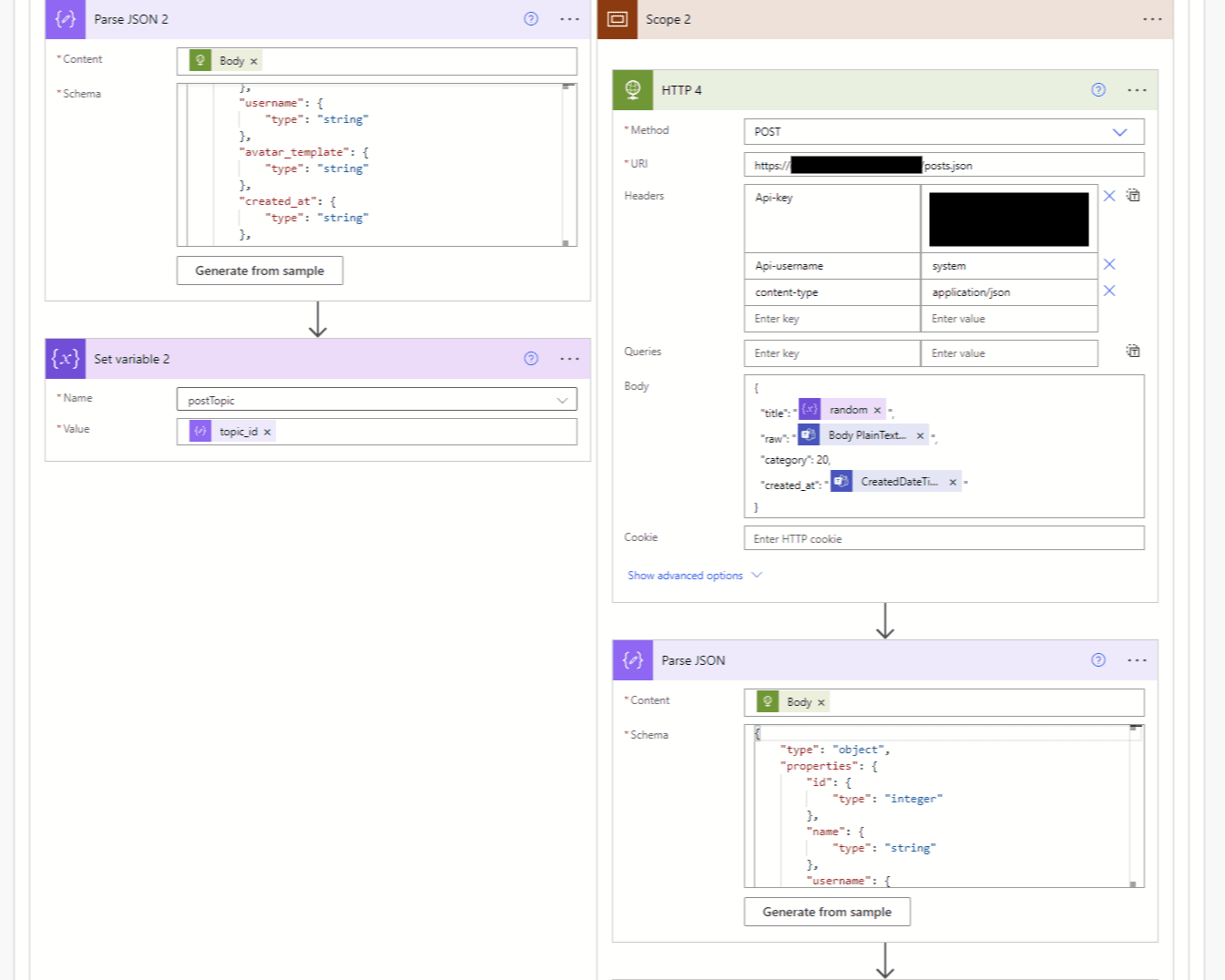
Task: Switch Queries to text mode icon
Action: coord(1133,352)
